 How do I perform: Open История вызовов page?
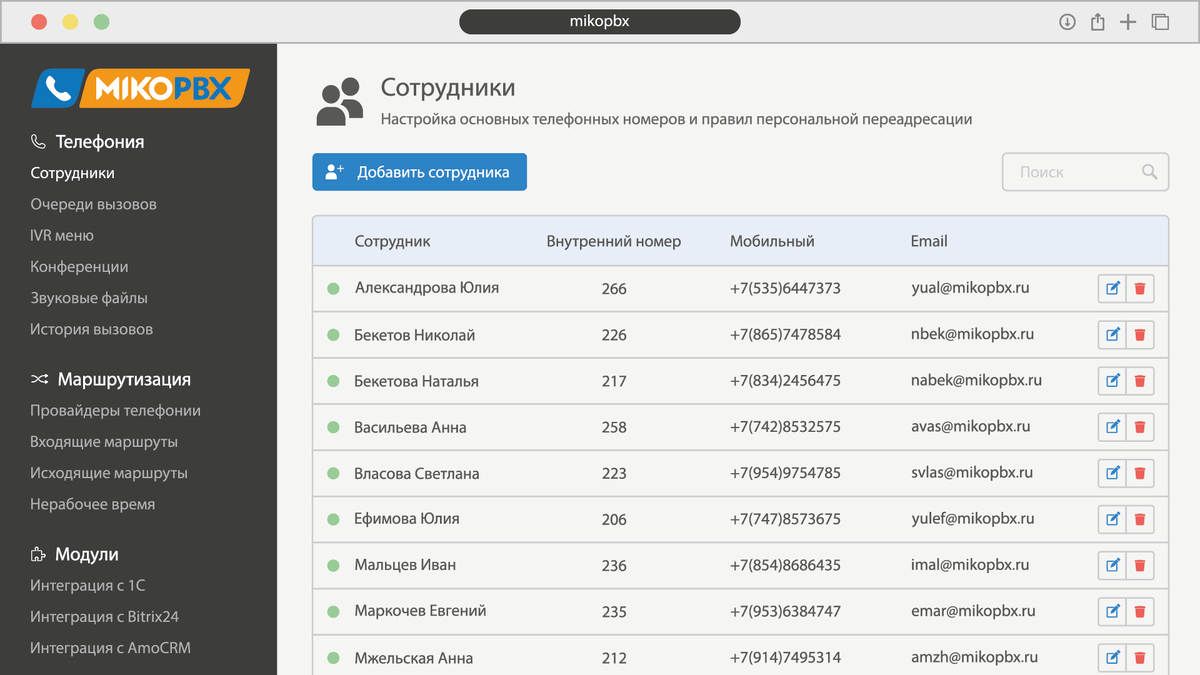[x=91, y=329]
